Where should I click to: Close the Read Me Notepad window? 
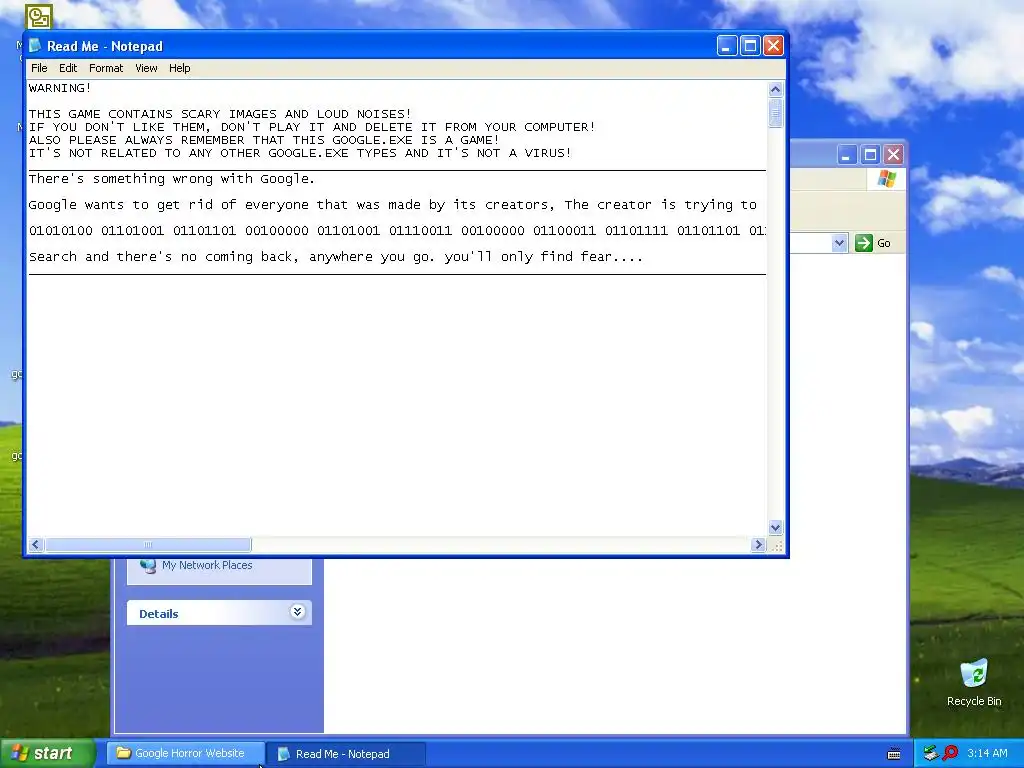773,46
